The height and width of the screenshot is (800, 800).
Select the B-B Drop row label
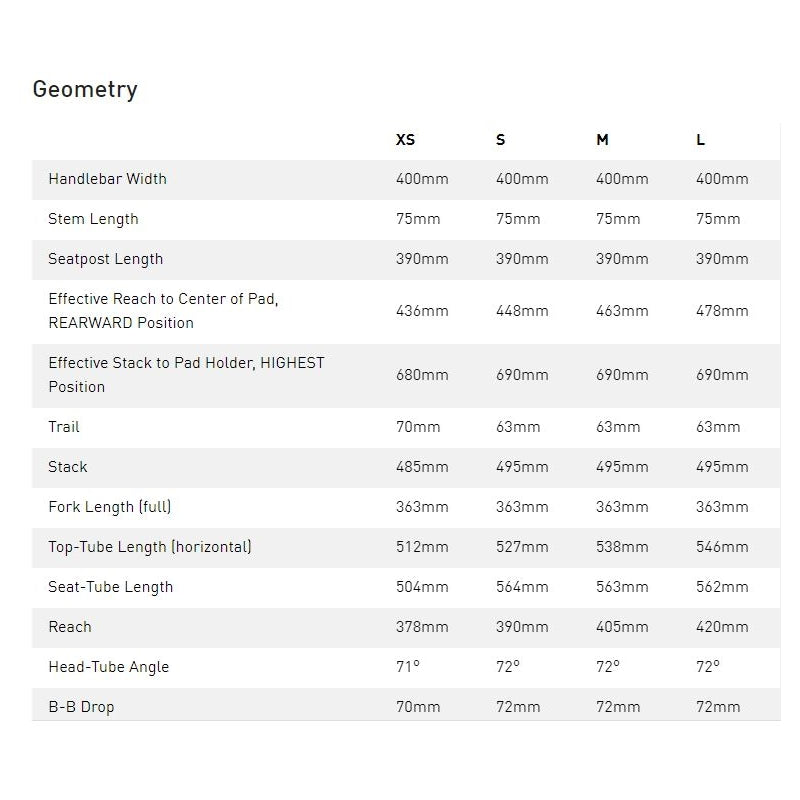pos(81,707)
